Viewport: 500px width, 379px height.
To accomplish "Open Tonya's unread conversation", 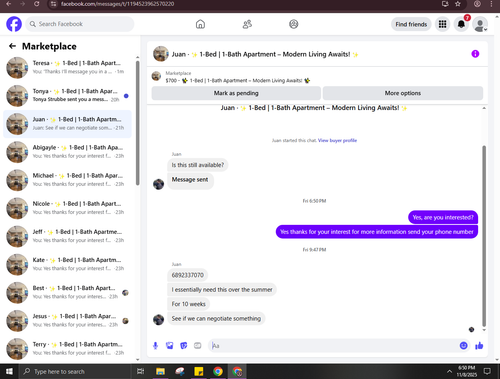I will click(67, 96).
